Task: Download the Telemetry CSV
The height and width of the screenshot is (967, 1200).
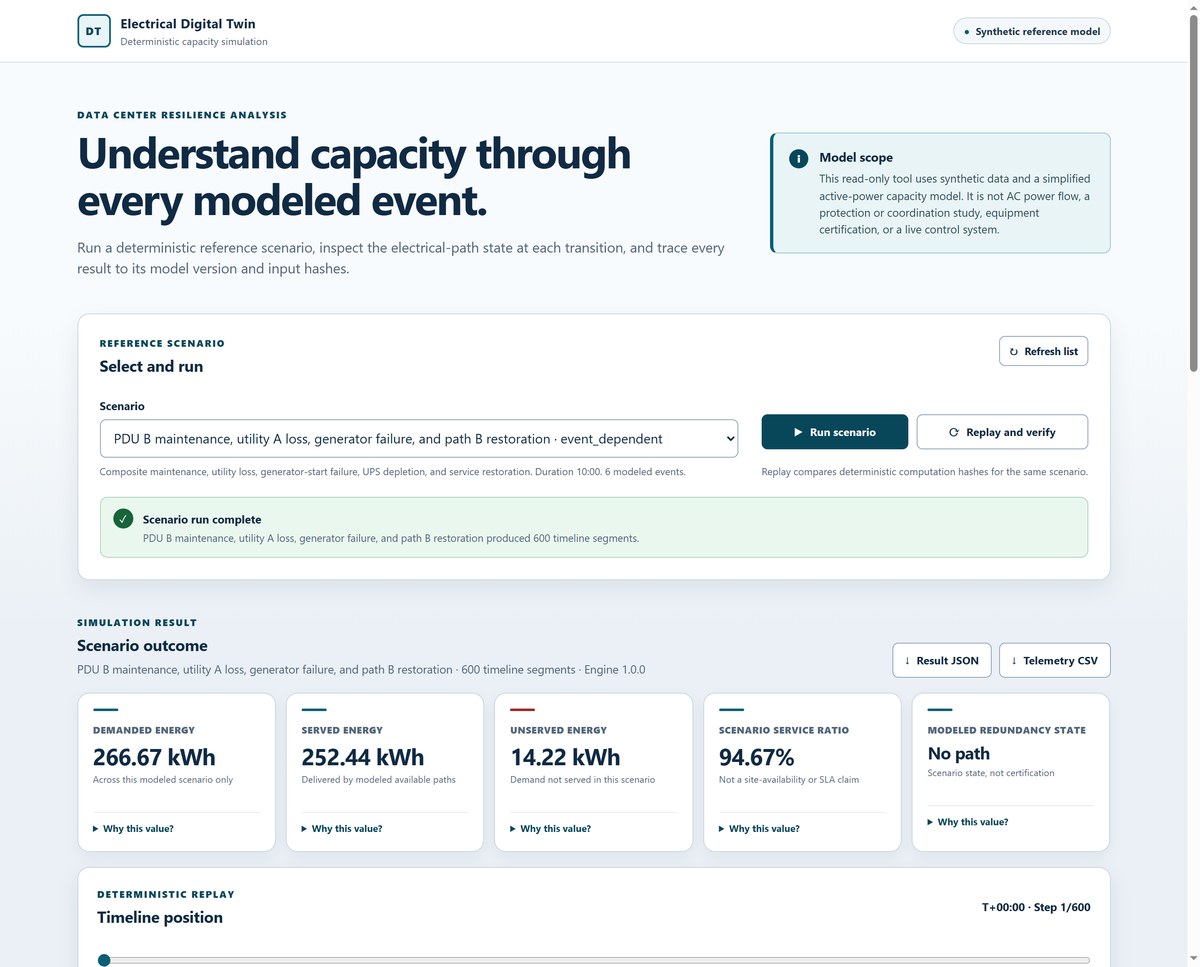Action: 1055,660
